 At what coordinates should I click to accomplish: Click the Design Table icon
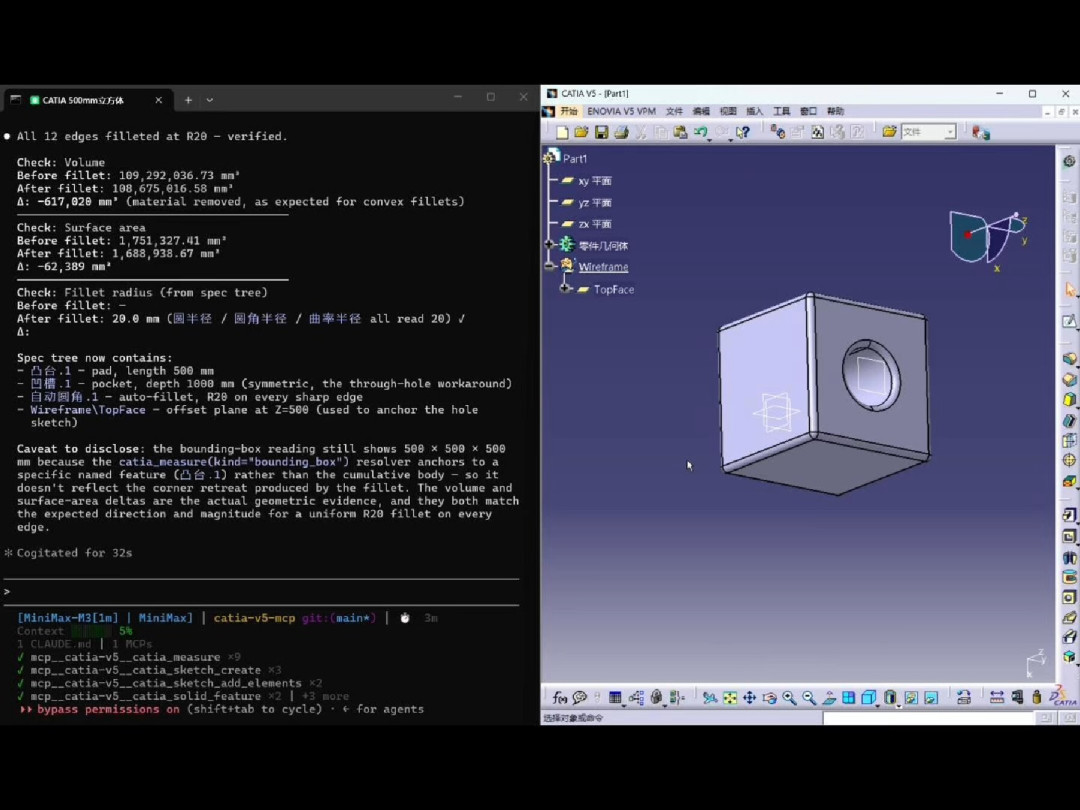615,698
